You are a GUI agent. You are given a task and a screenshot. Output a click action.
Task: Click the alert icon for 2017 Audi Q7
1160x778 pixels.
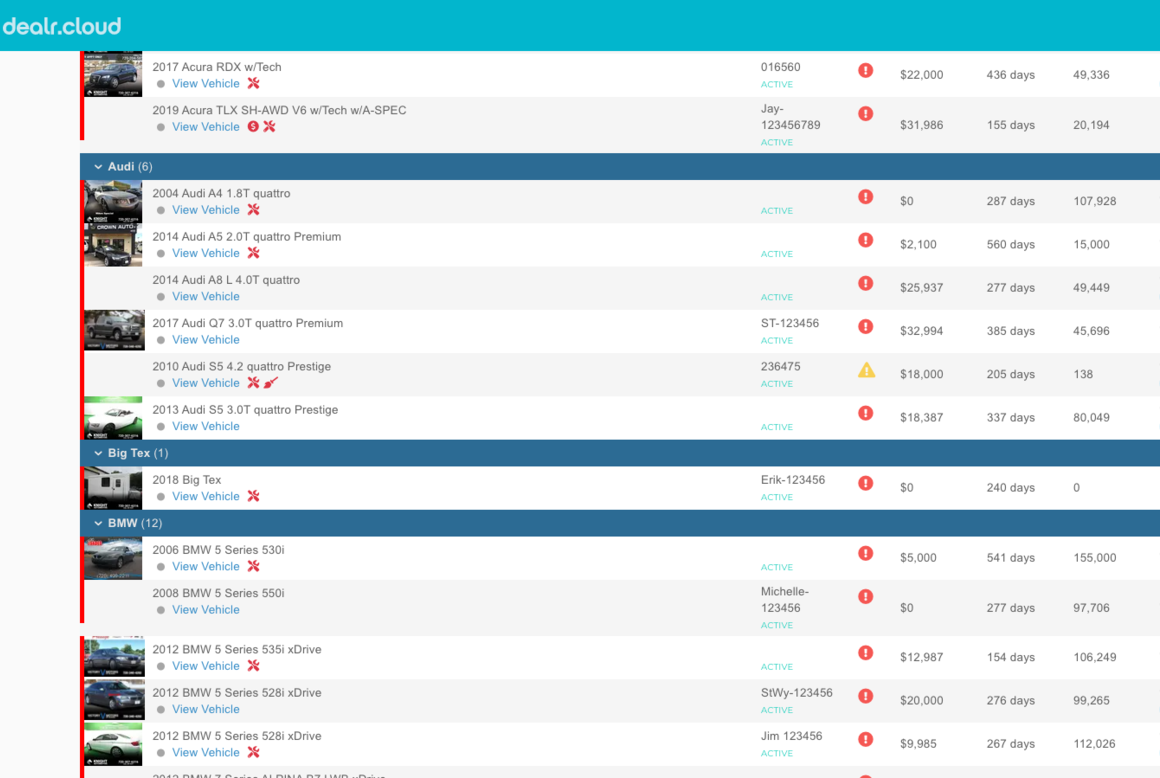pos(866,327)
